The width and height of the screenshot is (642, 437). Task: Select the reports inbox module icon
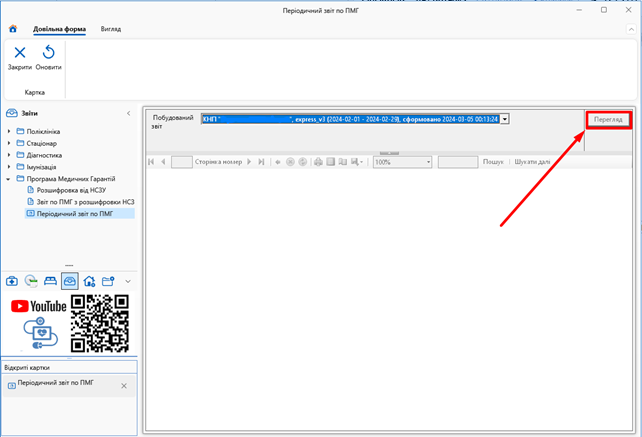[70, 281]
